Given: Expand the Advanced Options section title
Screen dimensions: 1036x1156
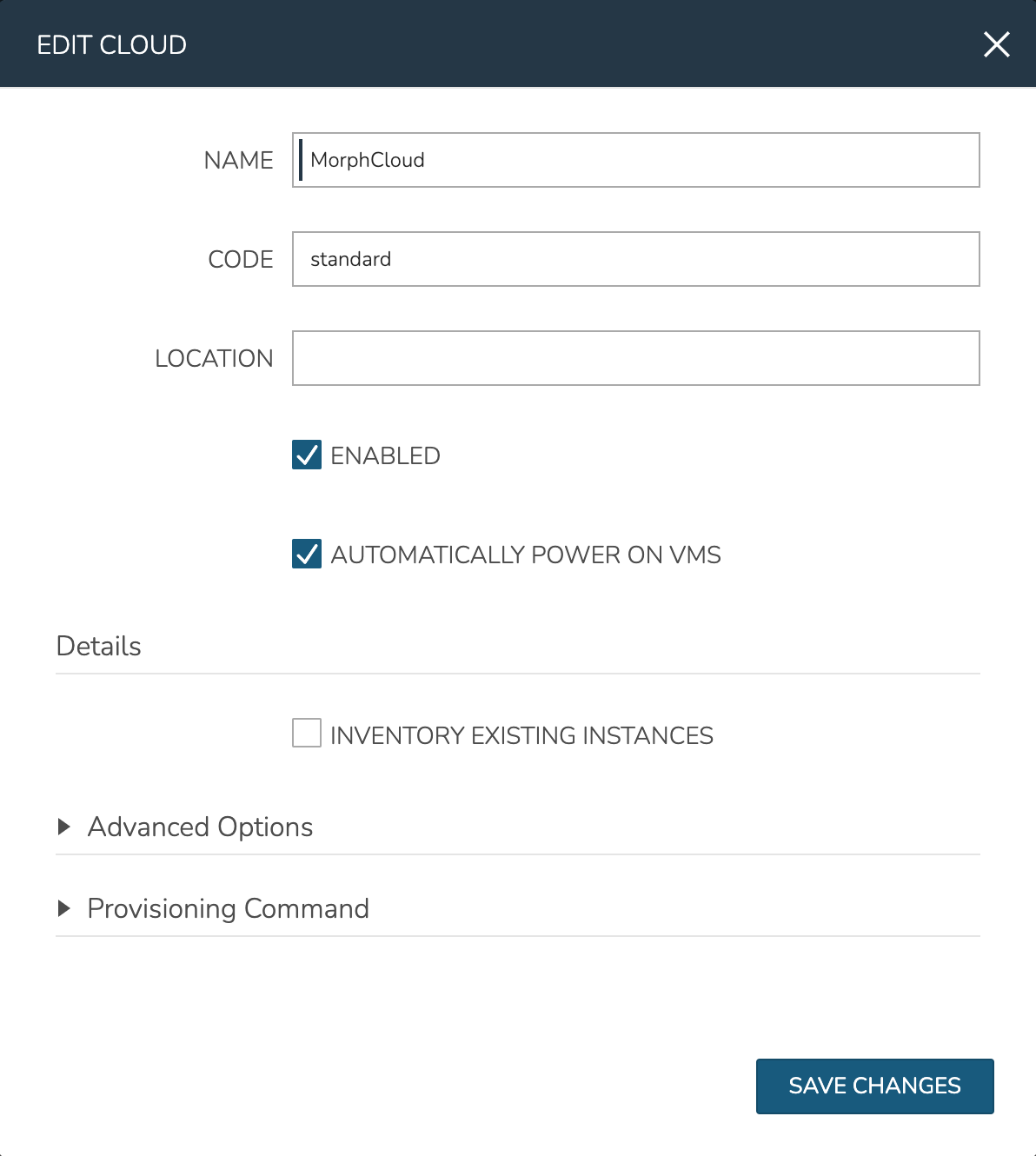Looking at the screenshot, I should tap(200, 827).
